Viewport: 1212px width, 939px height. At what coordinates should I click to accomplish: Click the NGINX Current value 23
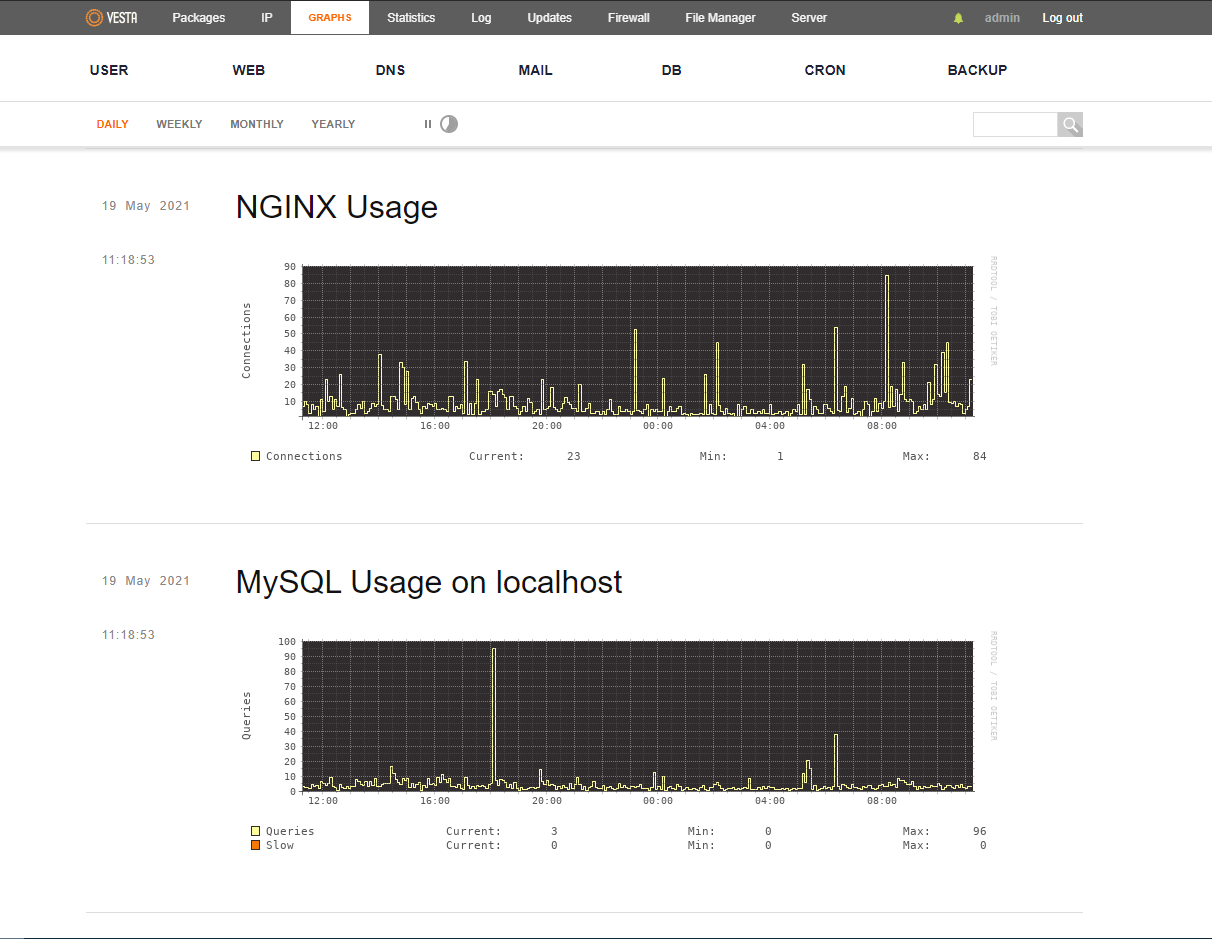tap(573, 456)
